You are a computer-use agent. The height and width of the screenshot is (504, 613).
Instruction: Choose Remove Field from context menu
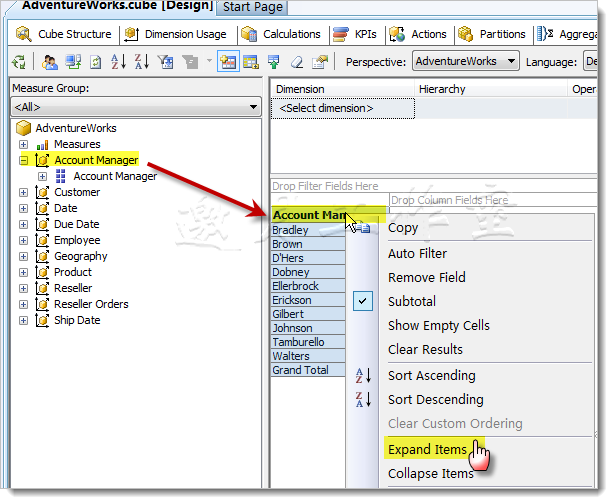click(x=427, y=278)
